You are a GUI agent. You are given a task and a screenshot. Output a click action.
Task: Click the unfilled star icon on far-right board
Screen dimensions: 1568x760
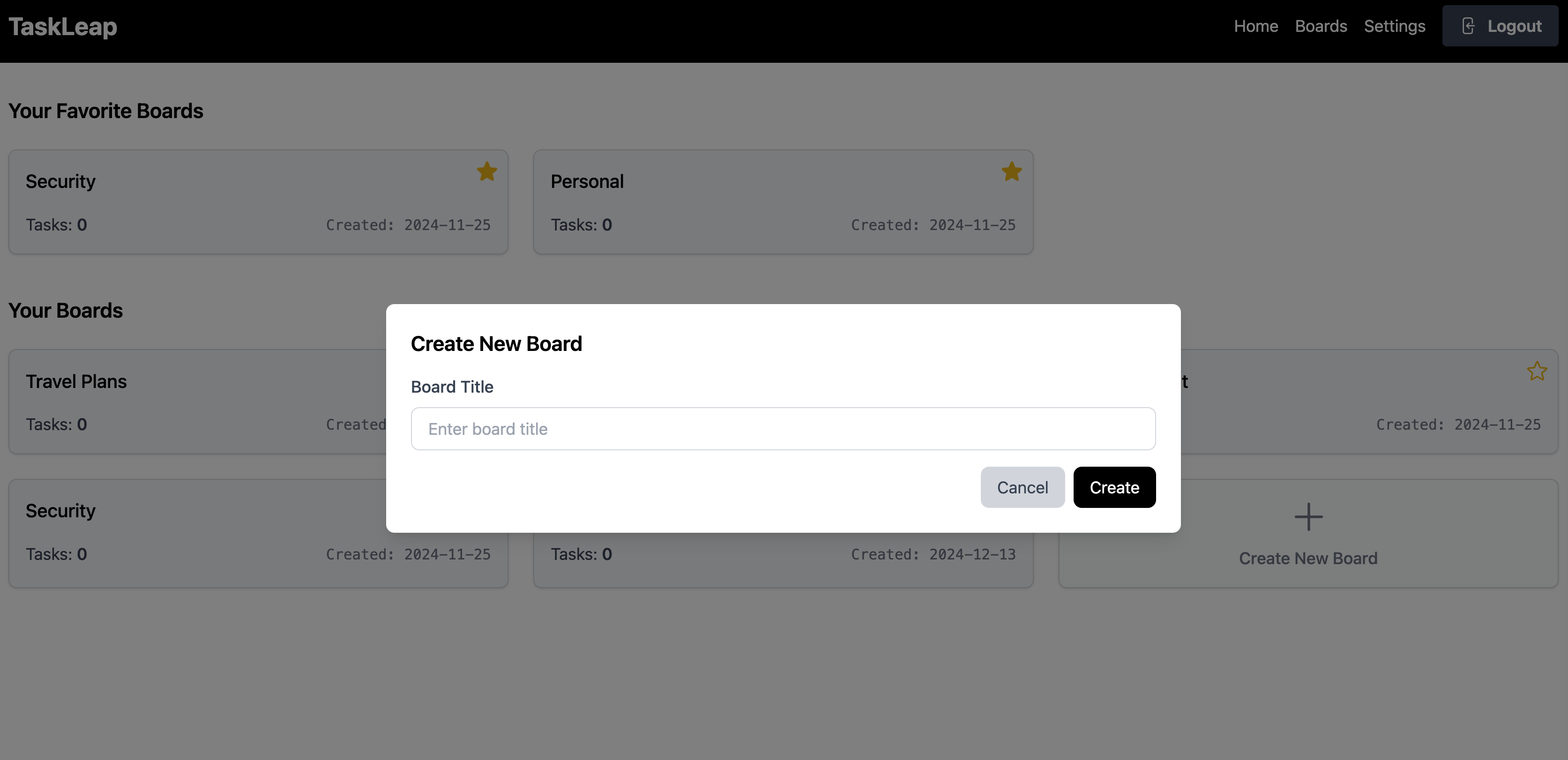(x=1537, y=371)
